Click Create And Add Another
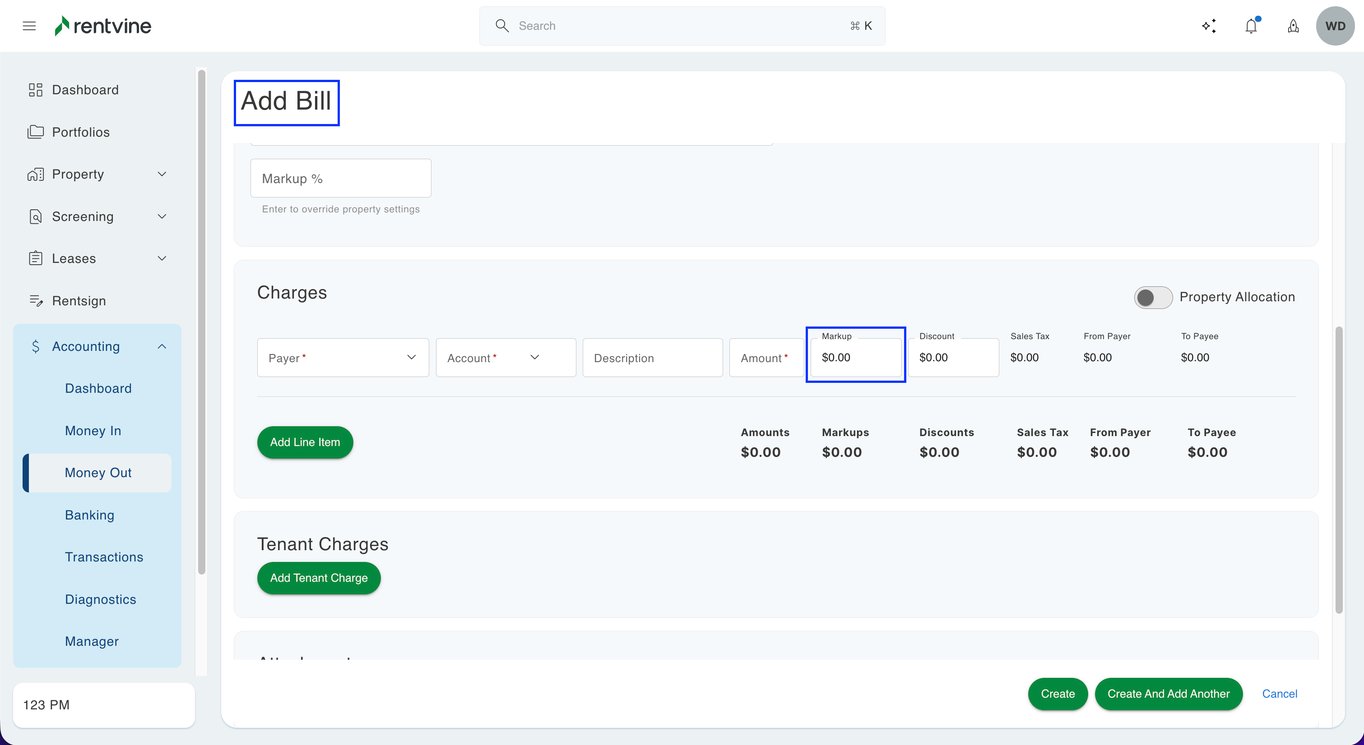Viewport: 1364px width, 745px height. (x=1169, y=694)
